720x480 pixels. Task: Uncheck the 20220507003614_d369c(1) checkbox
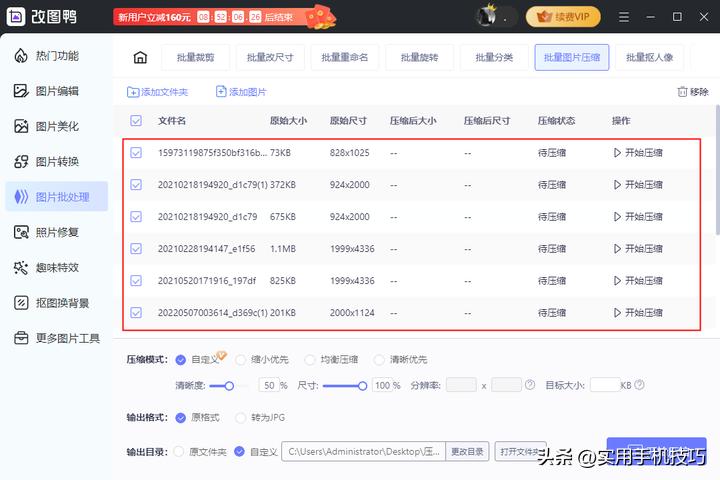click(136, 313)
